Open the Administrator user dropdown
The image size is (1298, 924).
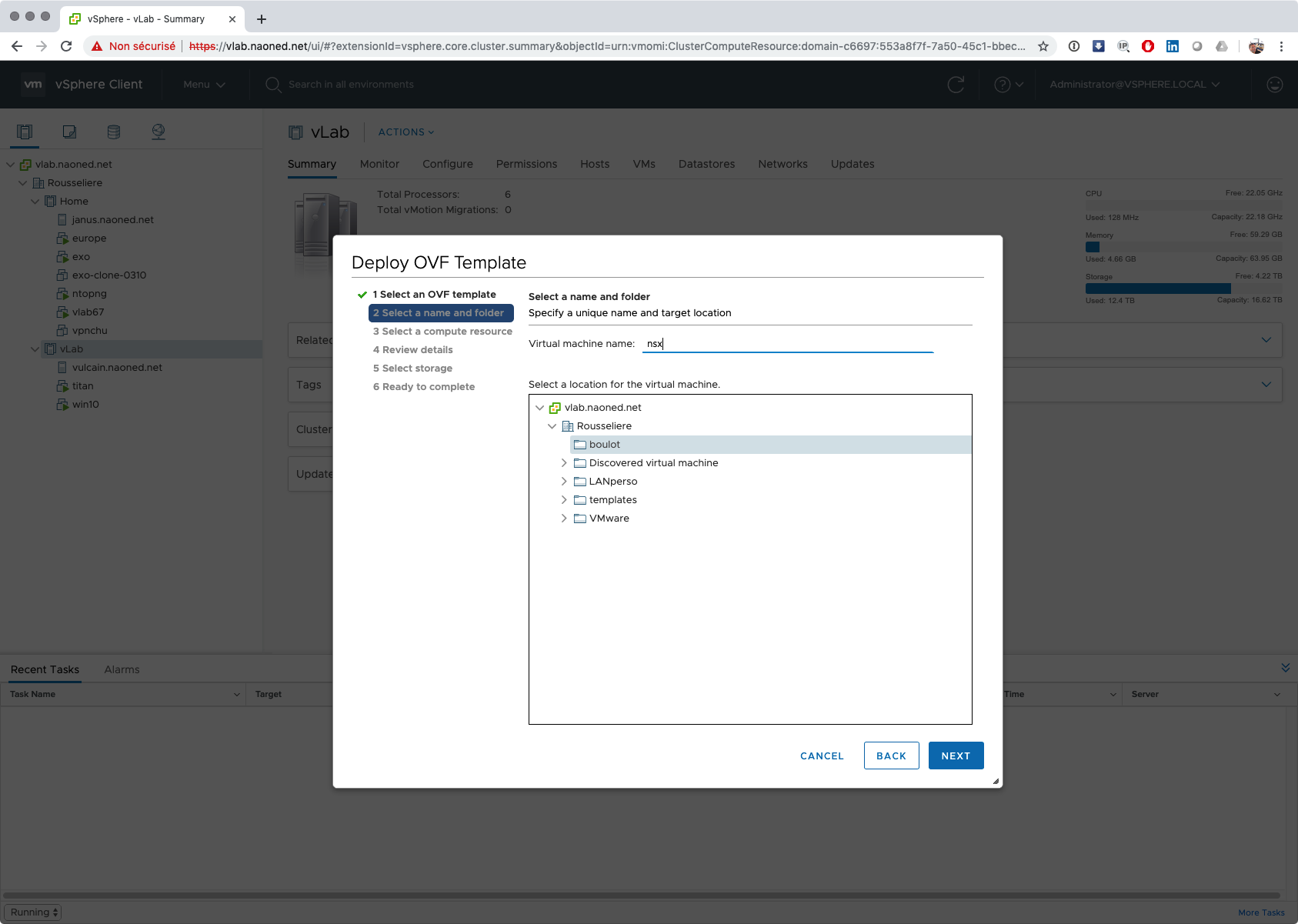click(1134, 85)
